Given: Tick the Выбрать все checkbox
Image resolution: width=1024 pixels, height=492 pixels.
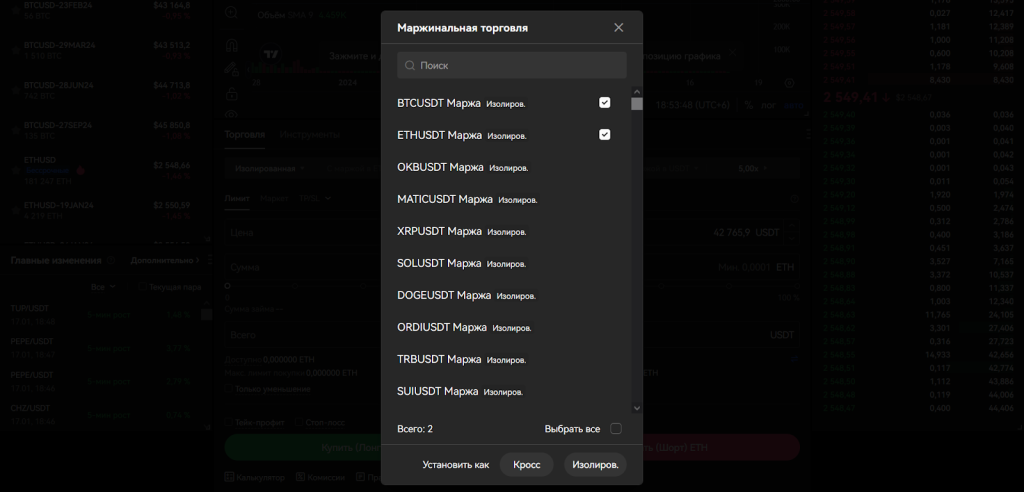Looking at the screenshot, I should coord(616,429).
